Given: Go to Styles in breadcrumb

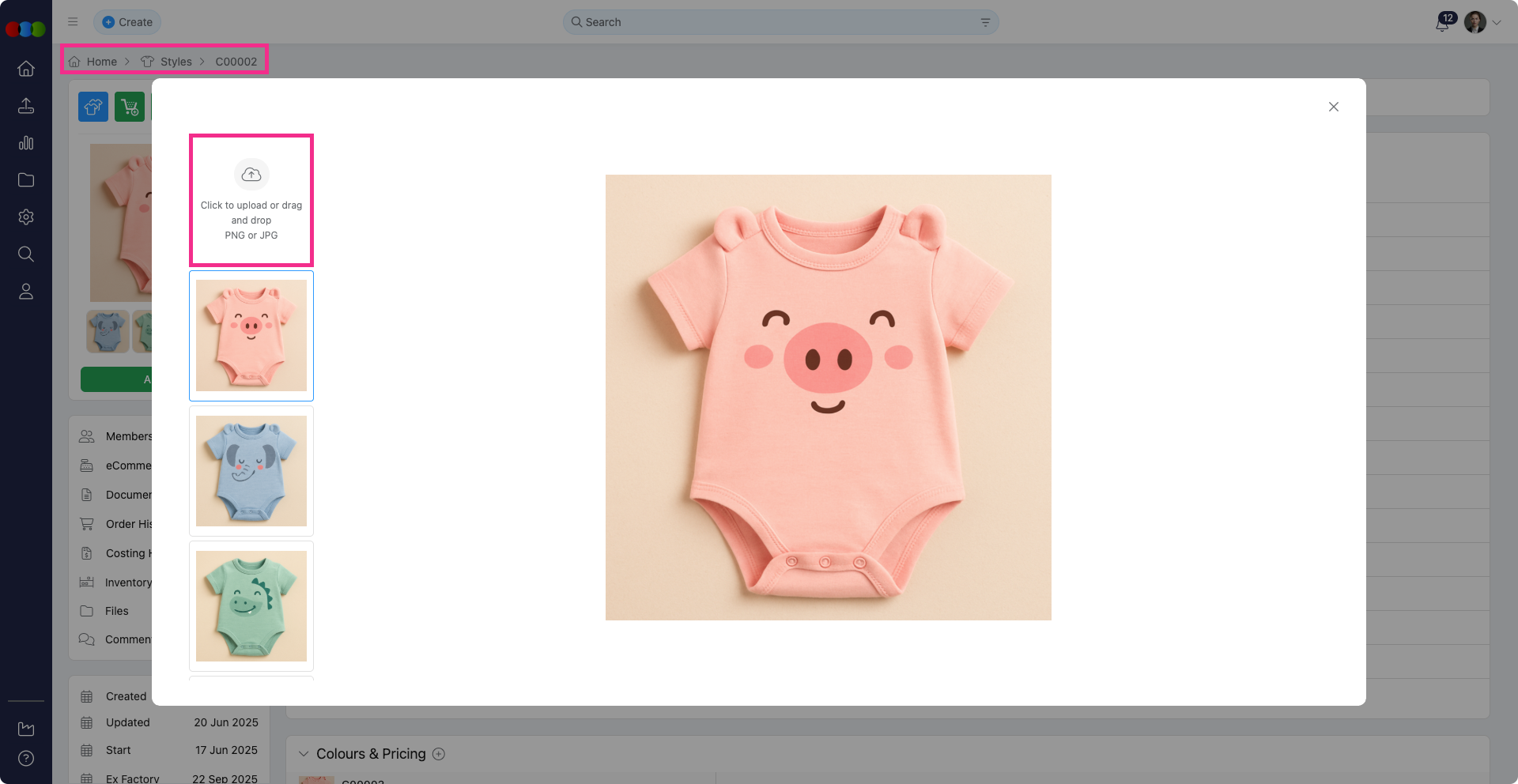Looking at the screenshot, I should pos(176,62).
